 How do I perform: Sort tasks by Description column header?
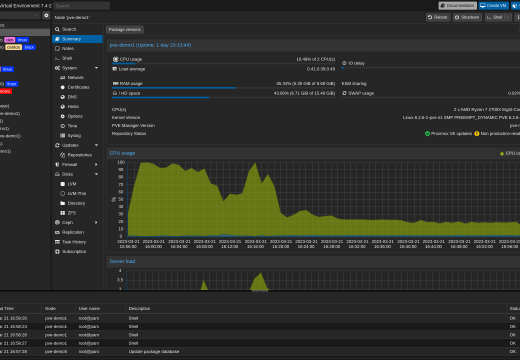pos(316,309)
